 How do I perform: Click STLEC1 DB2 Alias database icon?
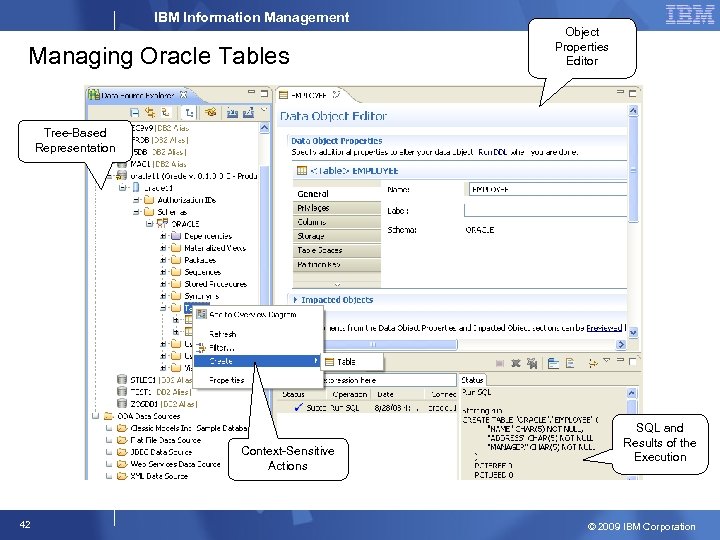pyautogui.click(x=122, y=379)
